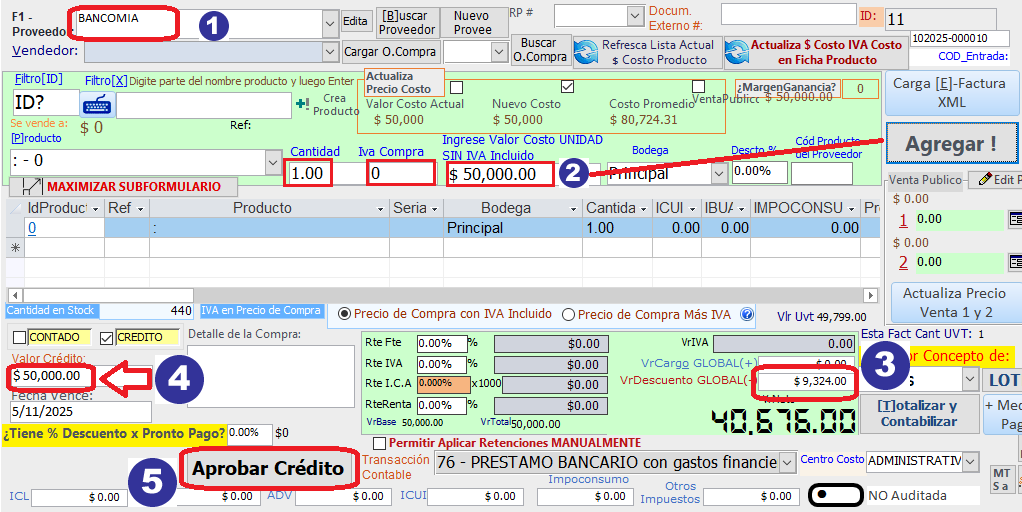Click the Edit P pencil icon
1022x512 pixels.
click(986, 179)
